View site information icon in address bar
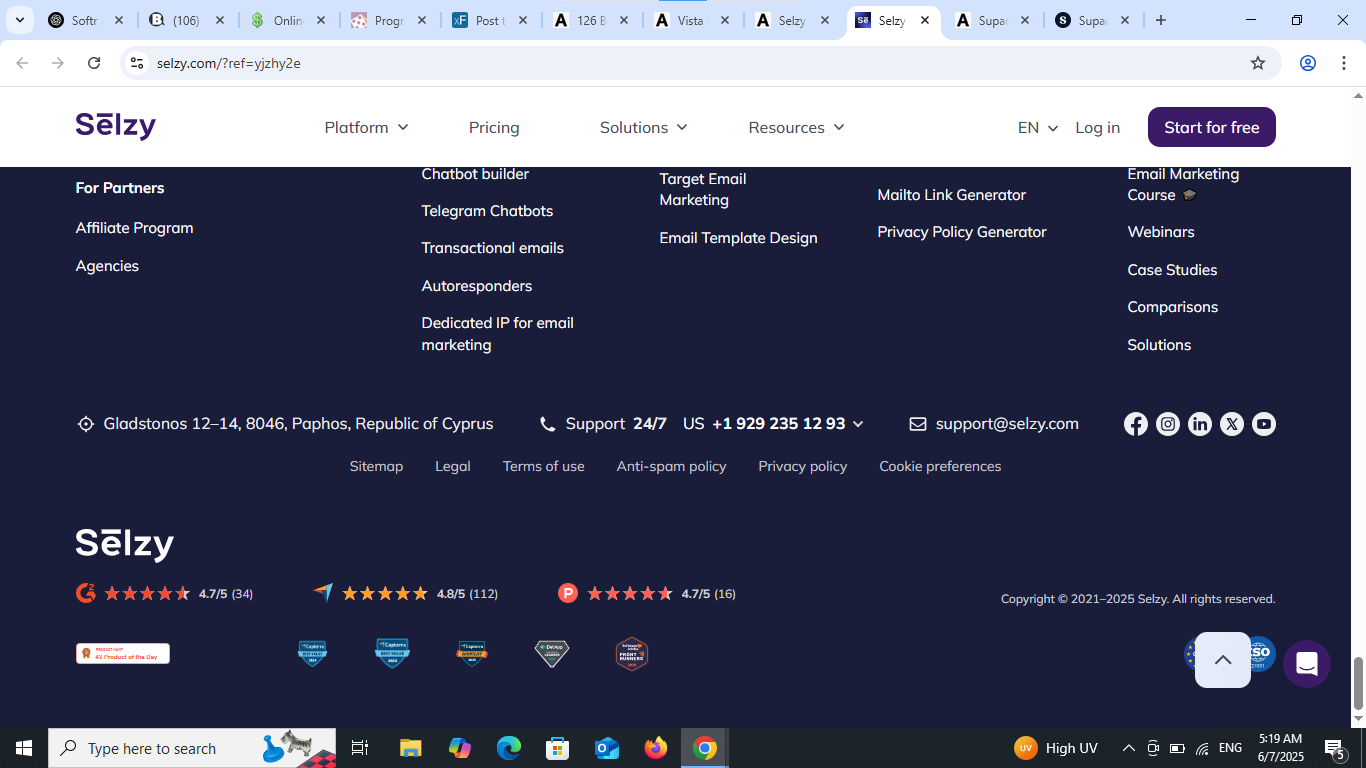 point(137,63)
